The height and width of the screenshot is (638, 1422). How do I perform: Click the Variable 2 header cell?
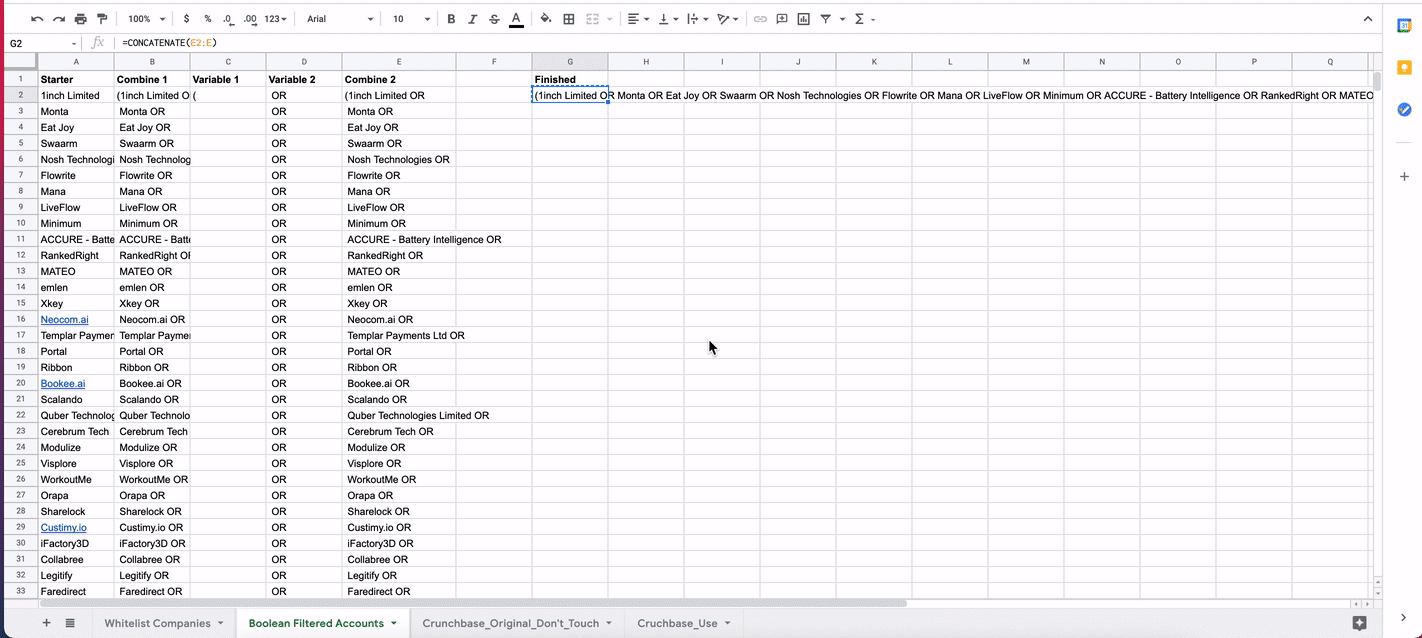(x=304, y=79)
